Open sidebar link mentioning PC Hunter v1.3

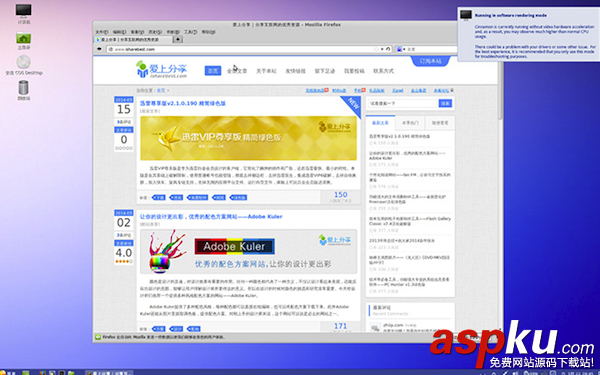409,282
